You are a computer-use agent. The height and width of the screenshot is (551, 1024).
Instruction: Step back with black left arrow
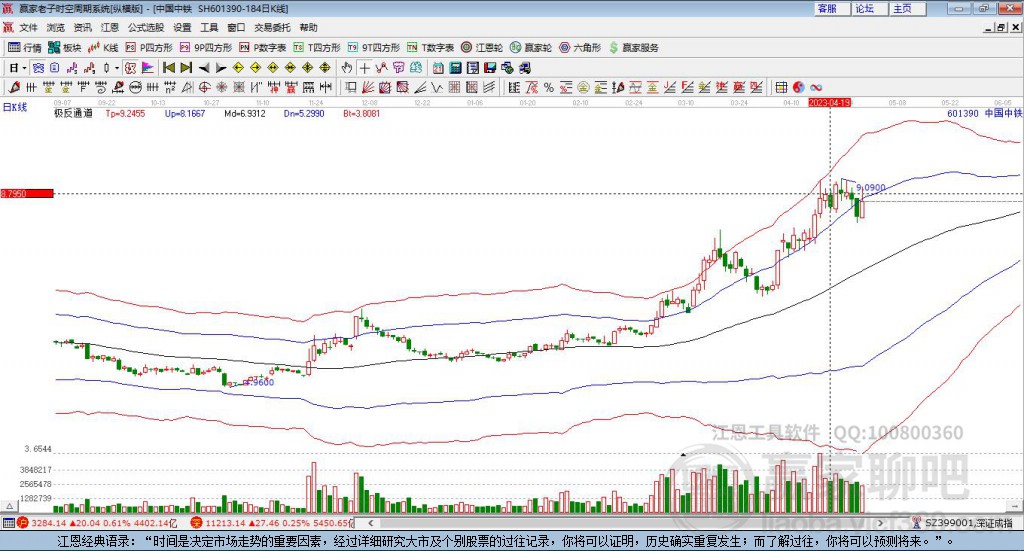pos(203,68)
